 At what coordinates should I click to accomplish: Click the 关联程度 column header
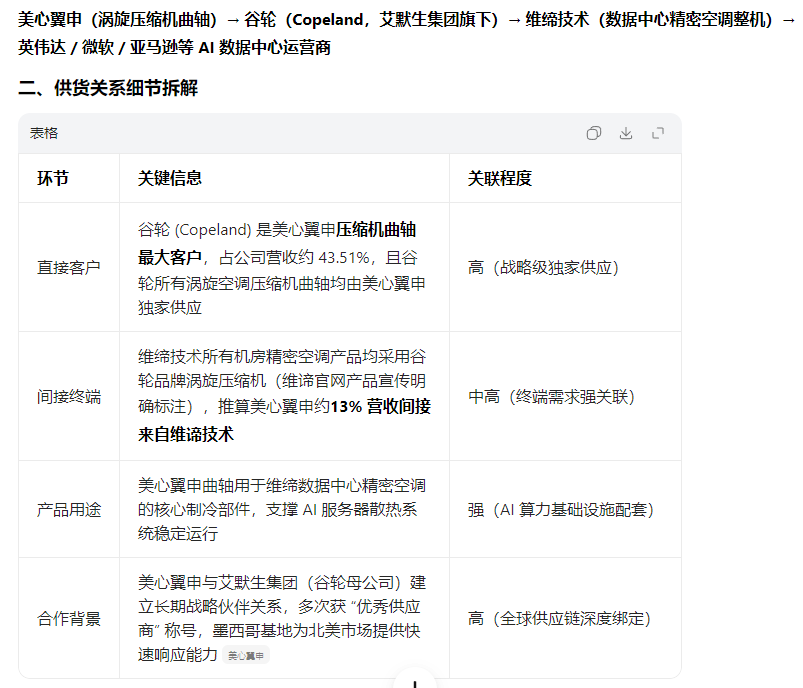[x=500, y=178]
